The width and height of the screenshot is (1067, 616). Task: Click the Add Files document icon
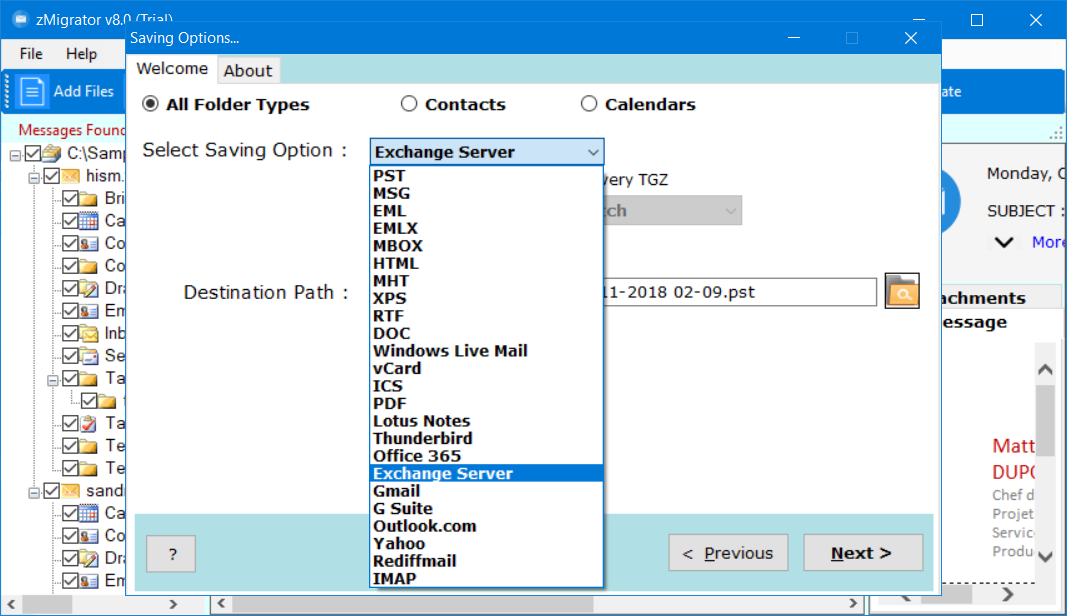(x=32, y=91)
